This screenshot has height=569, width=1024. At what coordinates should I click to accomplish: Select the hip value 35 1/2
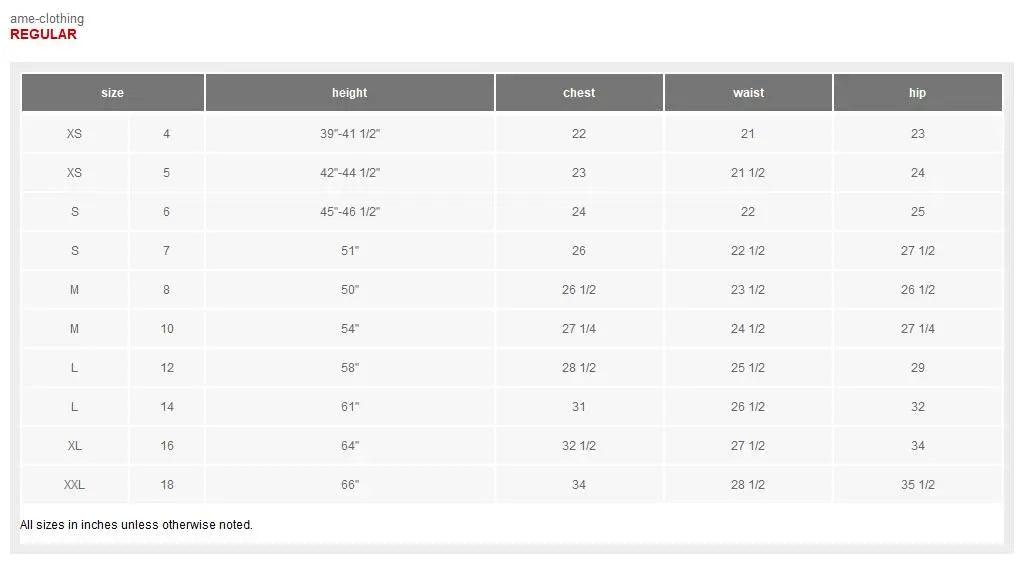click(918, 485)
